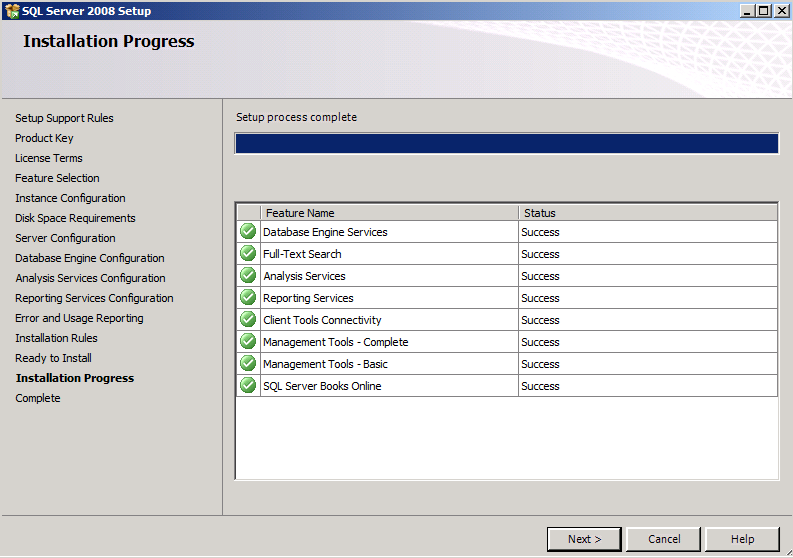This screenshot has height=558, width=793.
Task: Click Success status for Analysis Services
Action: (540, 276)
